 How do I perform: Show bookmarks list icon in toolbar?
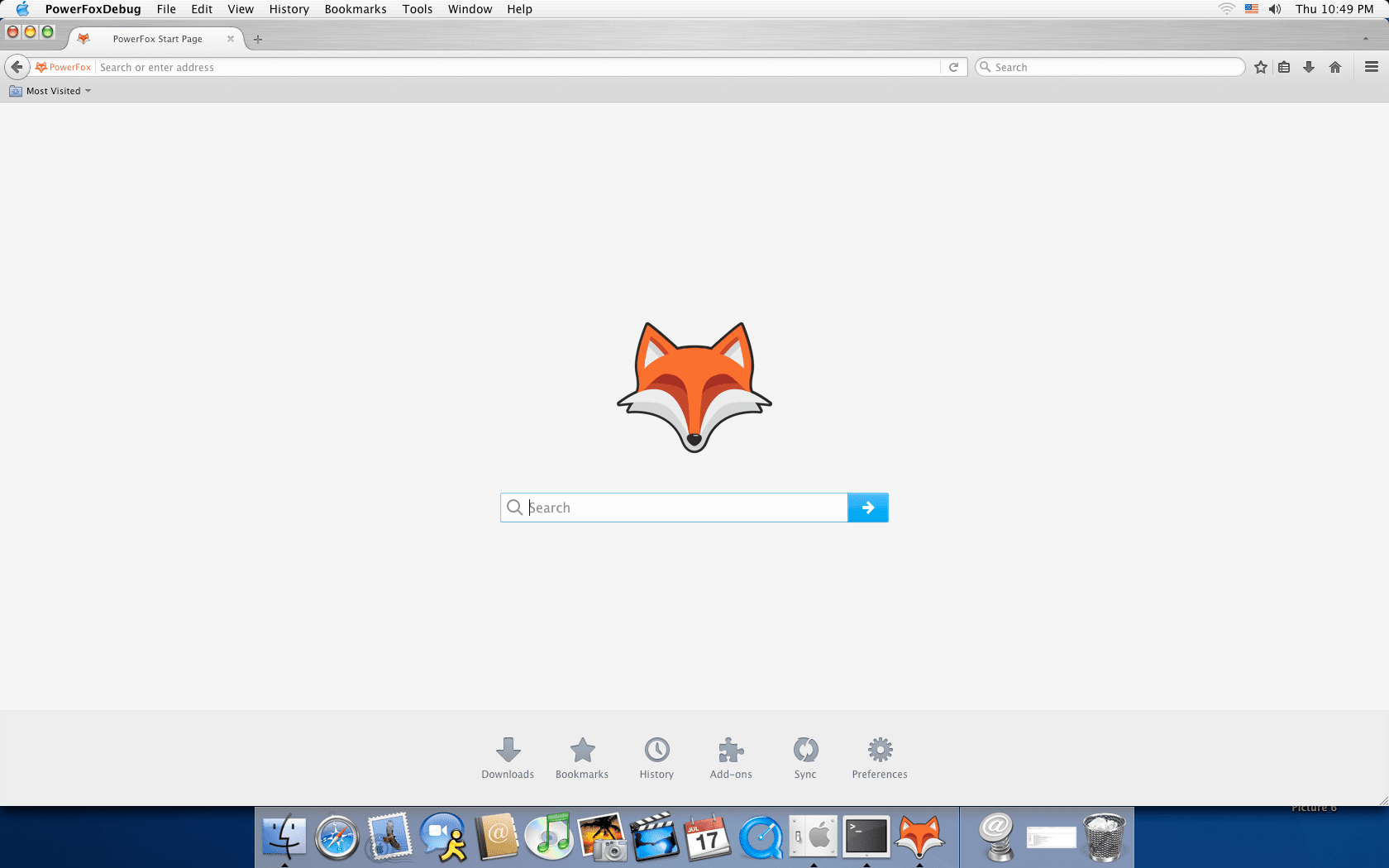(1284, 67)
